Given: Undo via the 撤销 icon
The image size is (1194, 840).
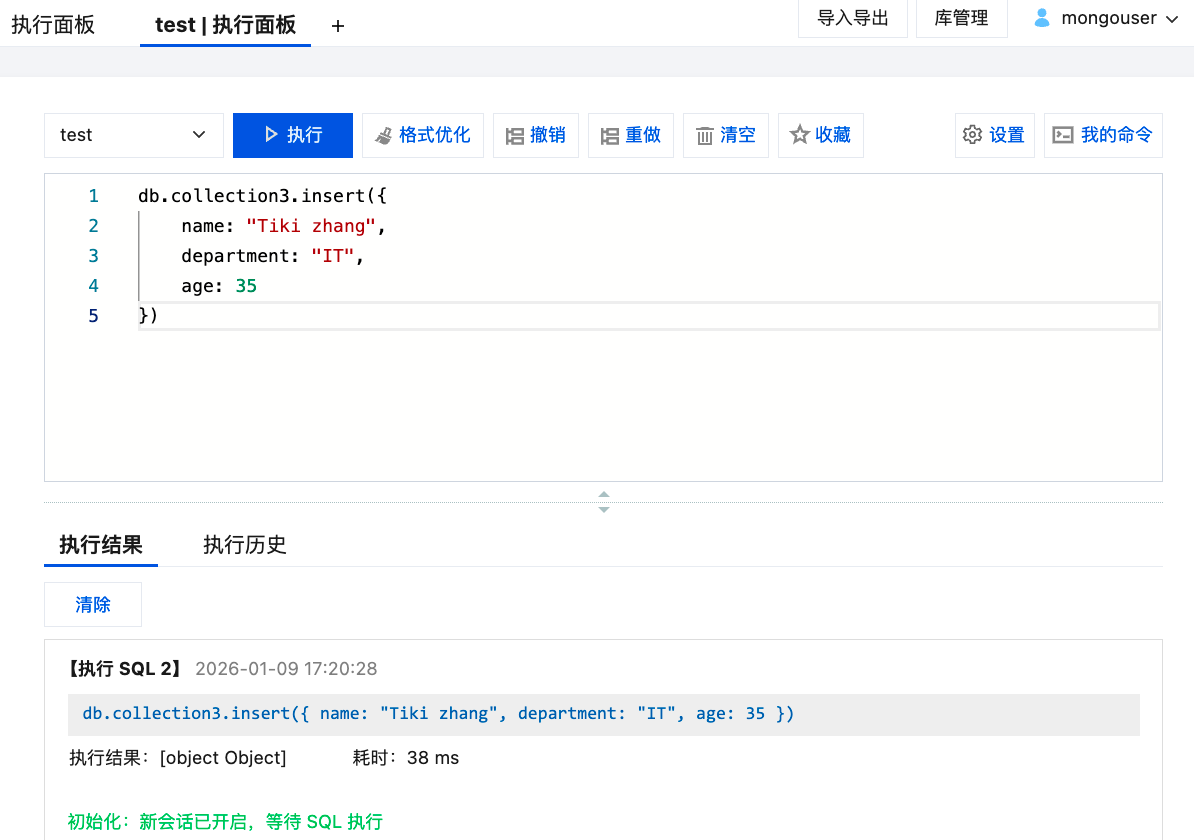Looking at the screenshot, I should (x=515, y=136).
